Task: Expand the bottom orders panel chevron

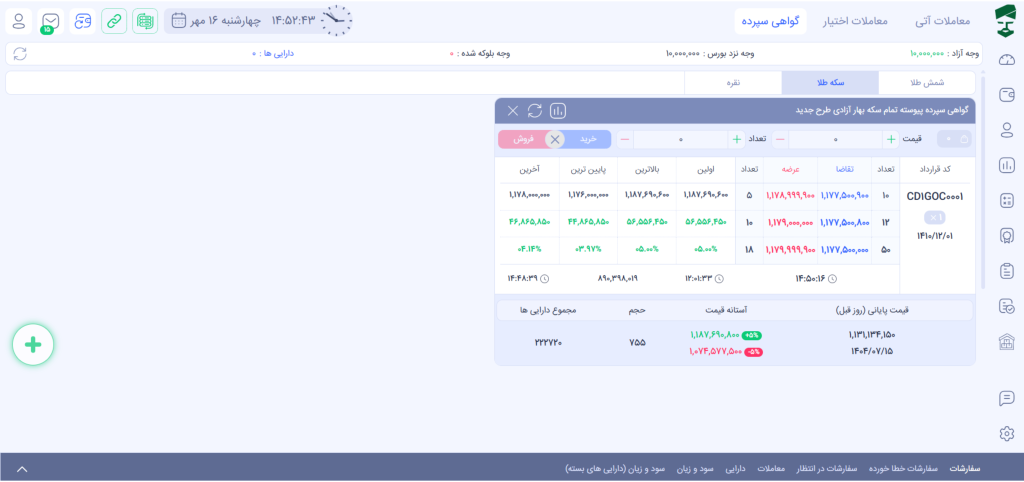Action: click(22, 468)
